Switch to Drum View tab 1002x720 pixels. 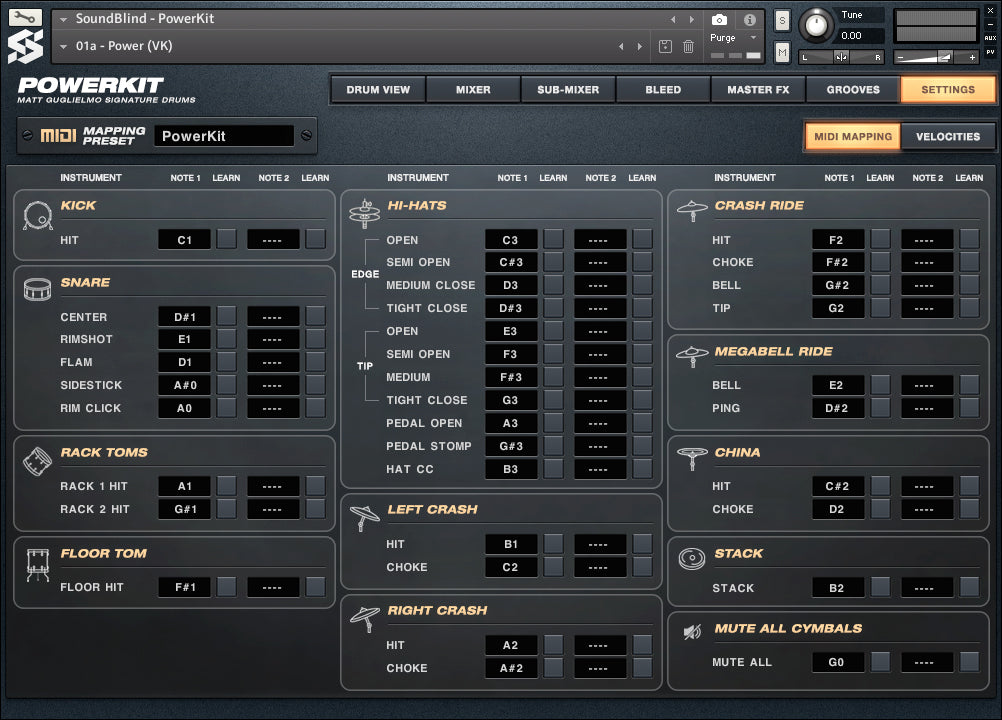coord(378,89)
